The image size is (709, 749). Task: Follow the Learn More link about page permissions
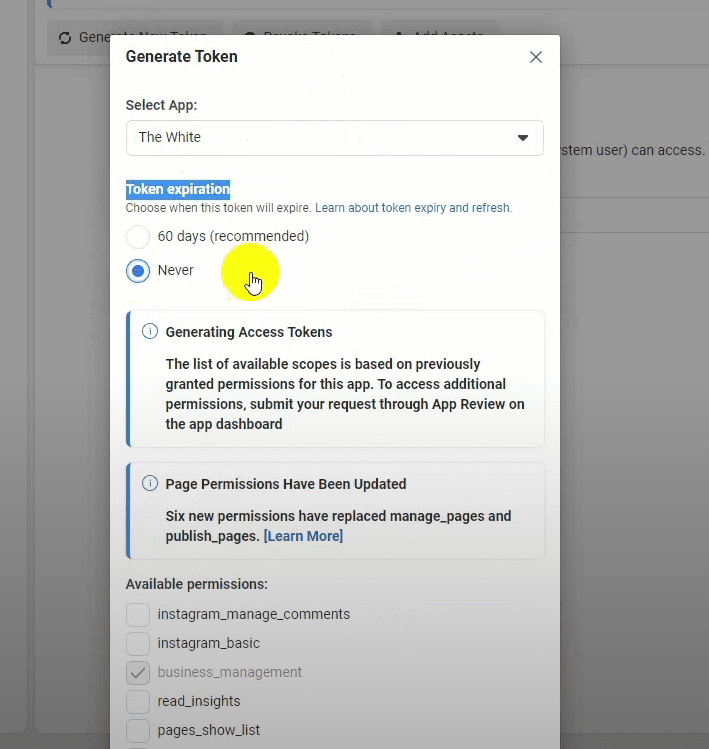303,536
